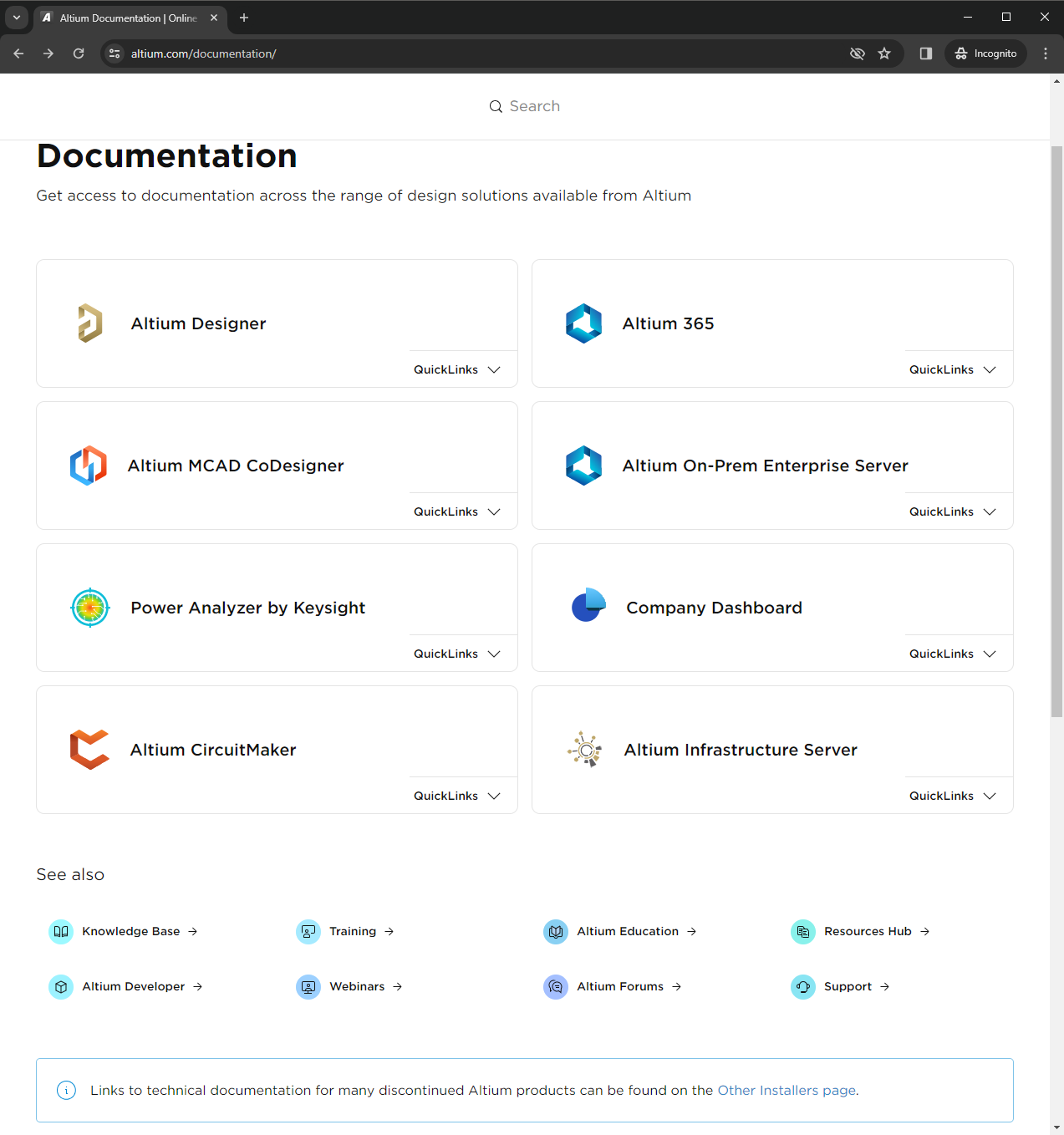Viewport: 1064px width, 1135px height.
Task: Click the Altium 365 logo icon
Action: pyautogui.click(x=583, y=323)
